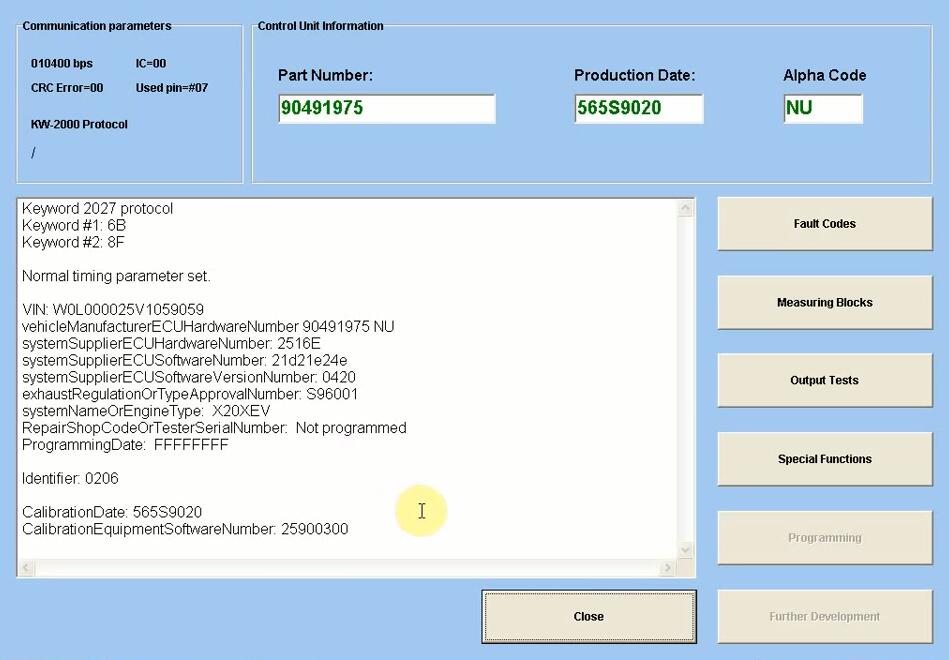Click the 'Part Number:' label
949x660 pixels.
pyautogui.click(x=326, y=75)
